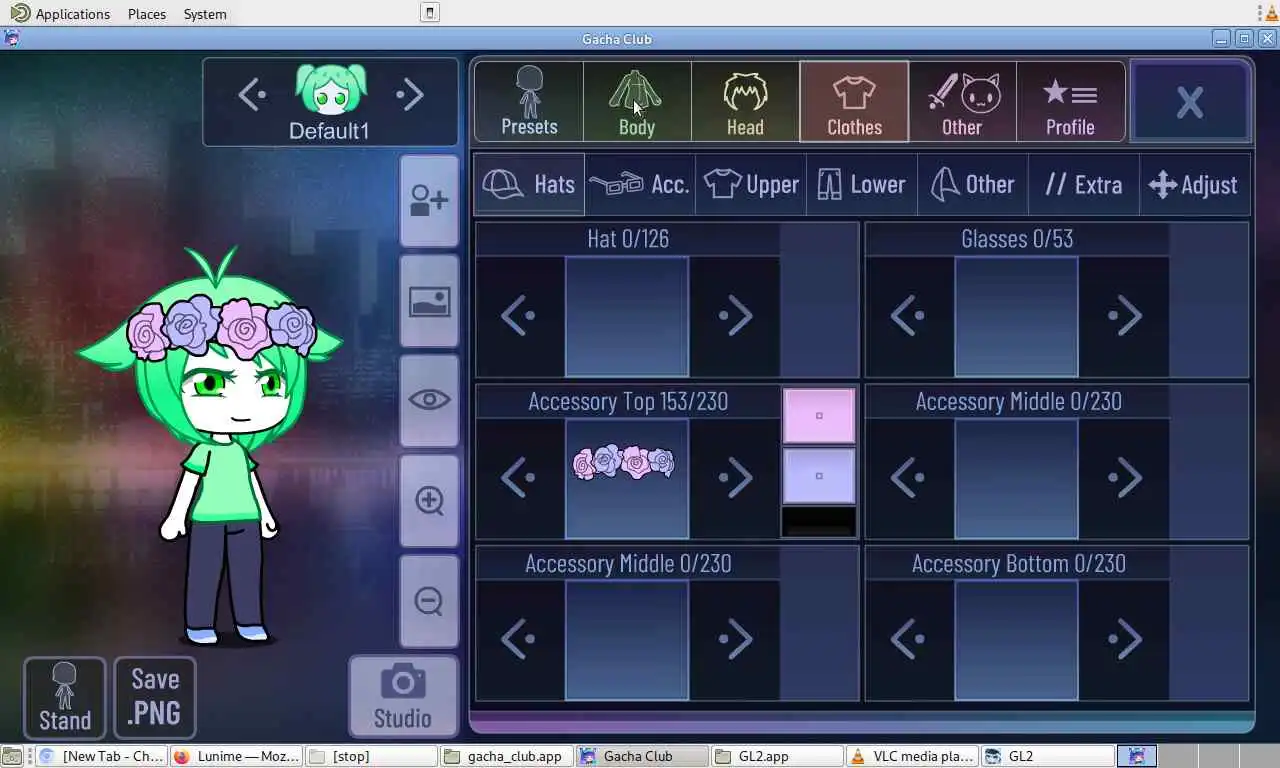Click the Save .PNG button
Image resolution: width=1280 pixels, height=768 pixels.
point(155,697)
